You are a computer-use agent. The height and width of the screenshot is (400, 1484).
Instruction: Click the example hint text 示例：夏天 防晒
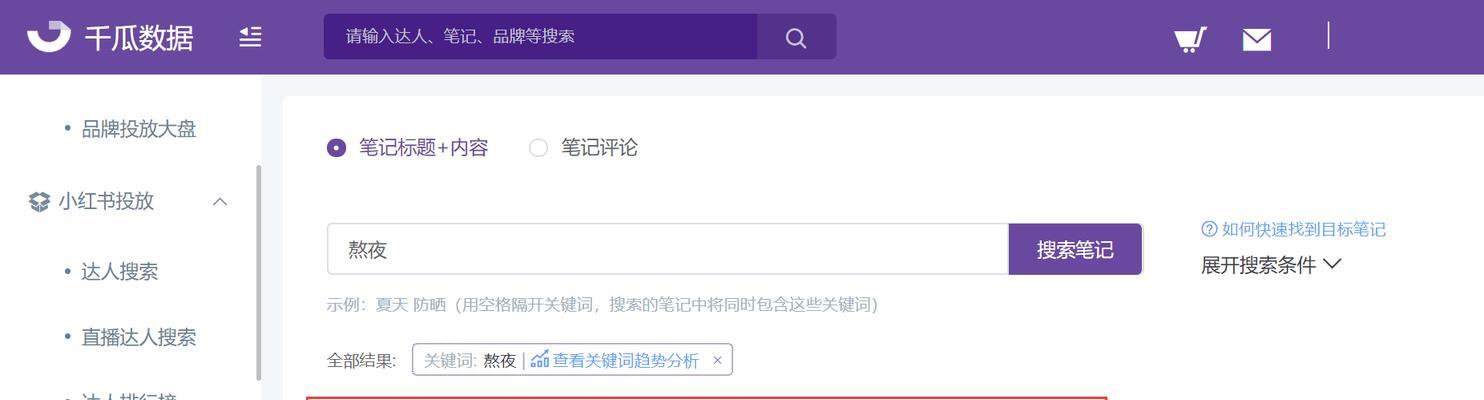602,305
